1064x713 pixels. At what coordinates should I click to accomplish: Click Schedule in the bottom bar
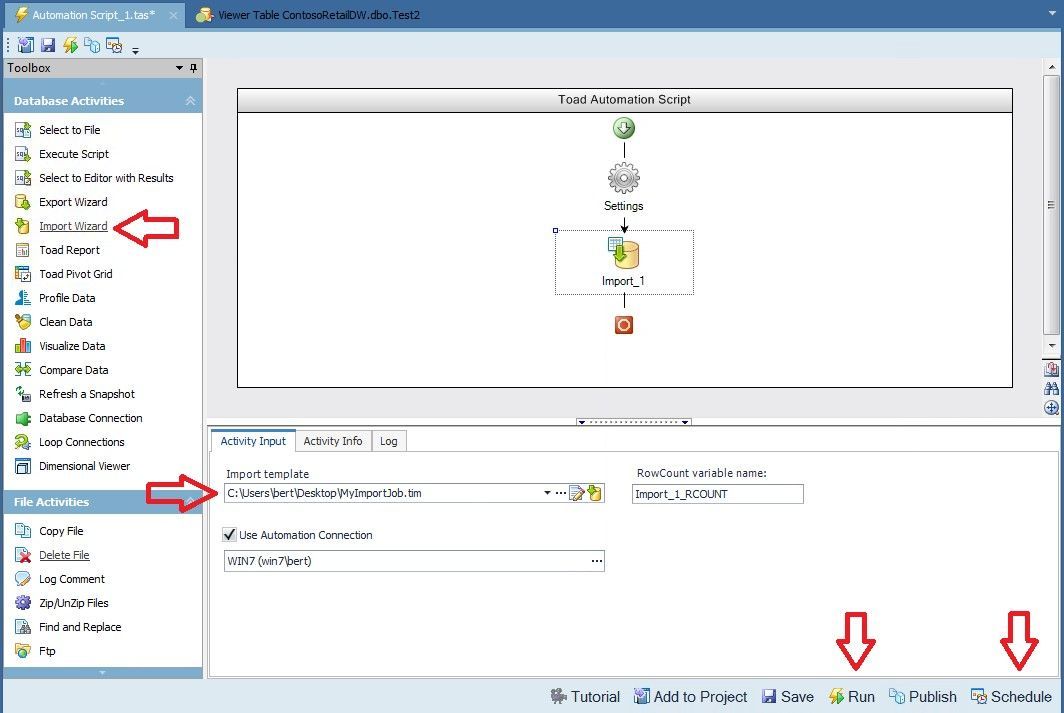click(x=1011, y=697)
